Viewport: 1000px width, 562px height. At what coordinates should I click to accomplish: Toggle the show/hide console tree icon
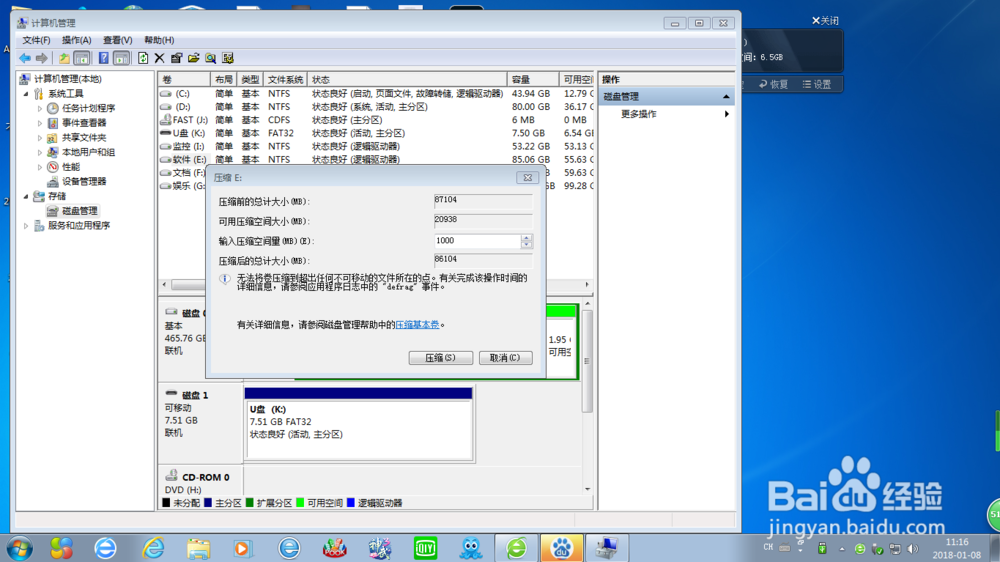coord(82,58)
